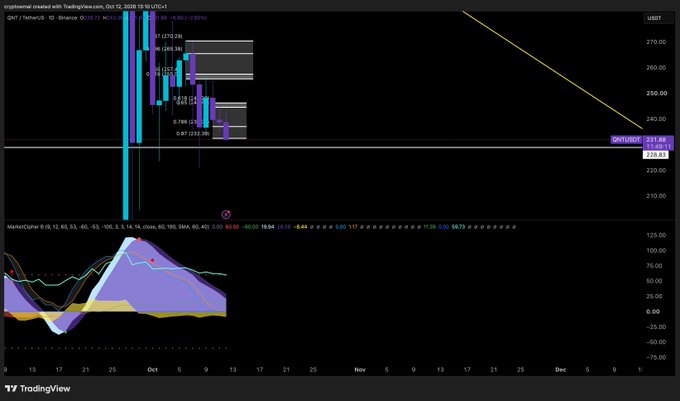This screenshot has width=680, height=401.
Task: Click the 125.00 indicator scale label
Action: click(x=656, y=235)
